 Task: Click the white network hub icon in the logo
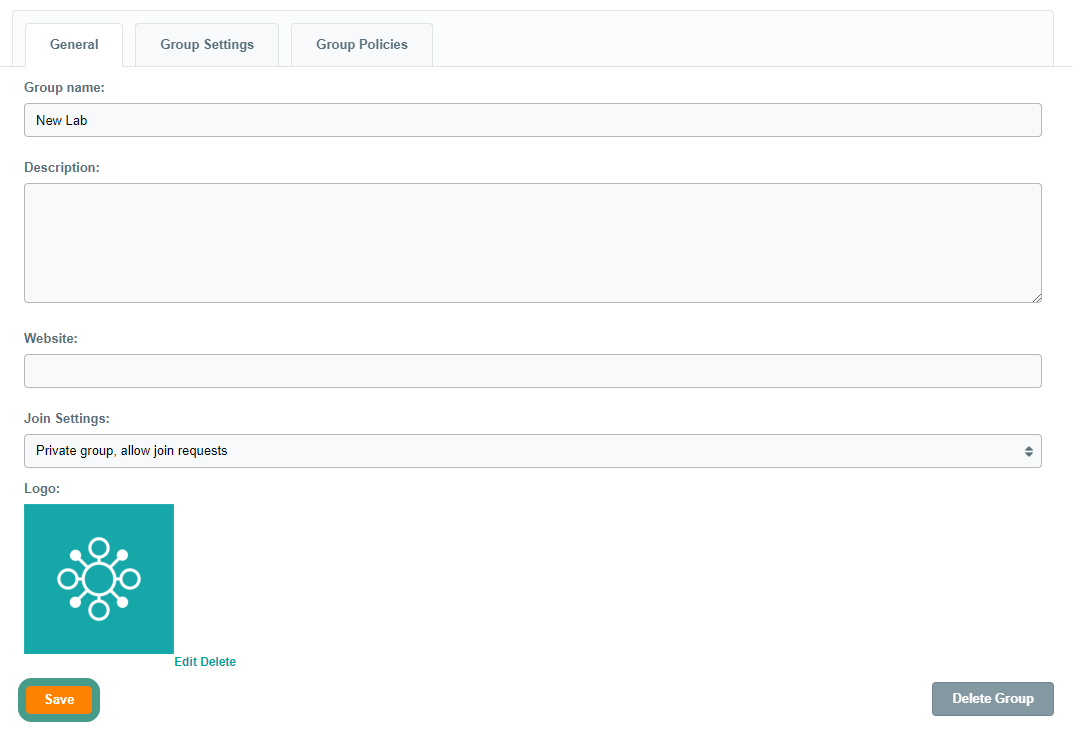pyautogui.click(x=98, y=579)
